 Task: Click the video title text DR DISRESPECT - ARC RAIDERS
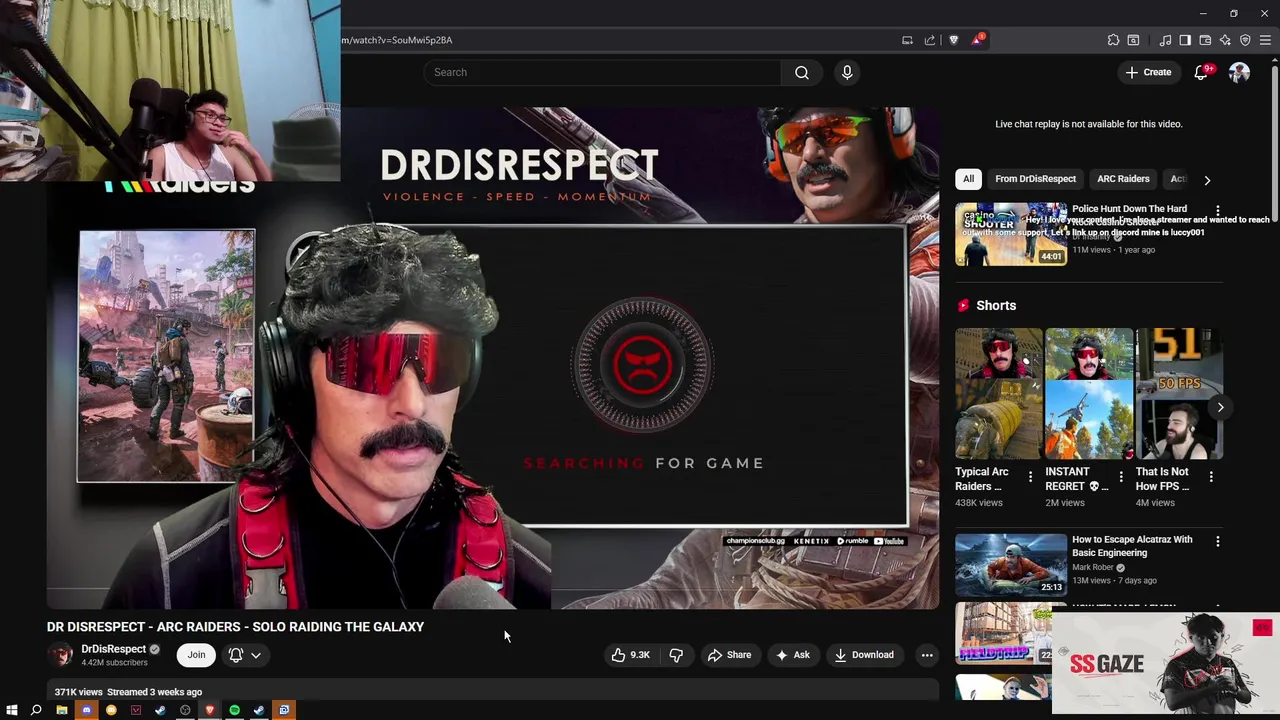click(235, 627)
